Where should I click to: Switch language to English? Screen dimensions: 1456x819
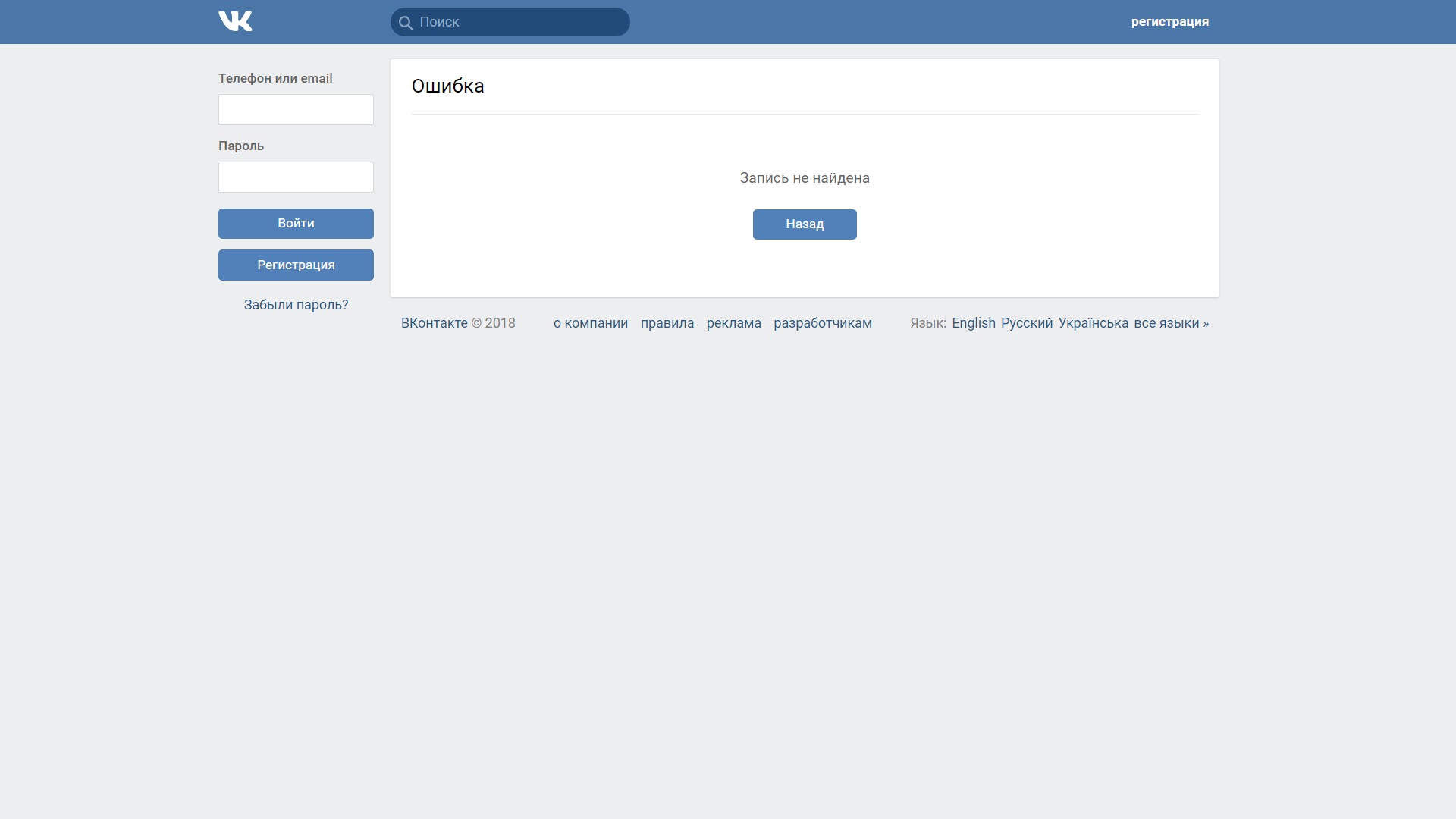973,323
